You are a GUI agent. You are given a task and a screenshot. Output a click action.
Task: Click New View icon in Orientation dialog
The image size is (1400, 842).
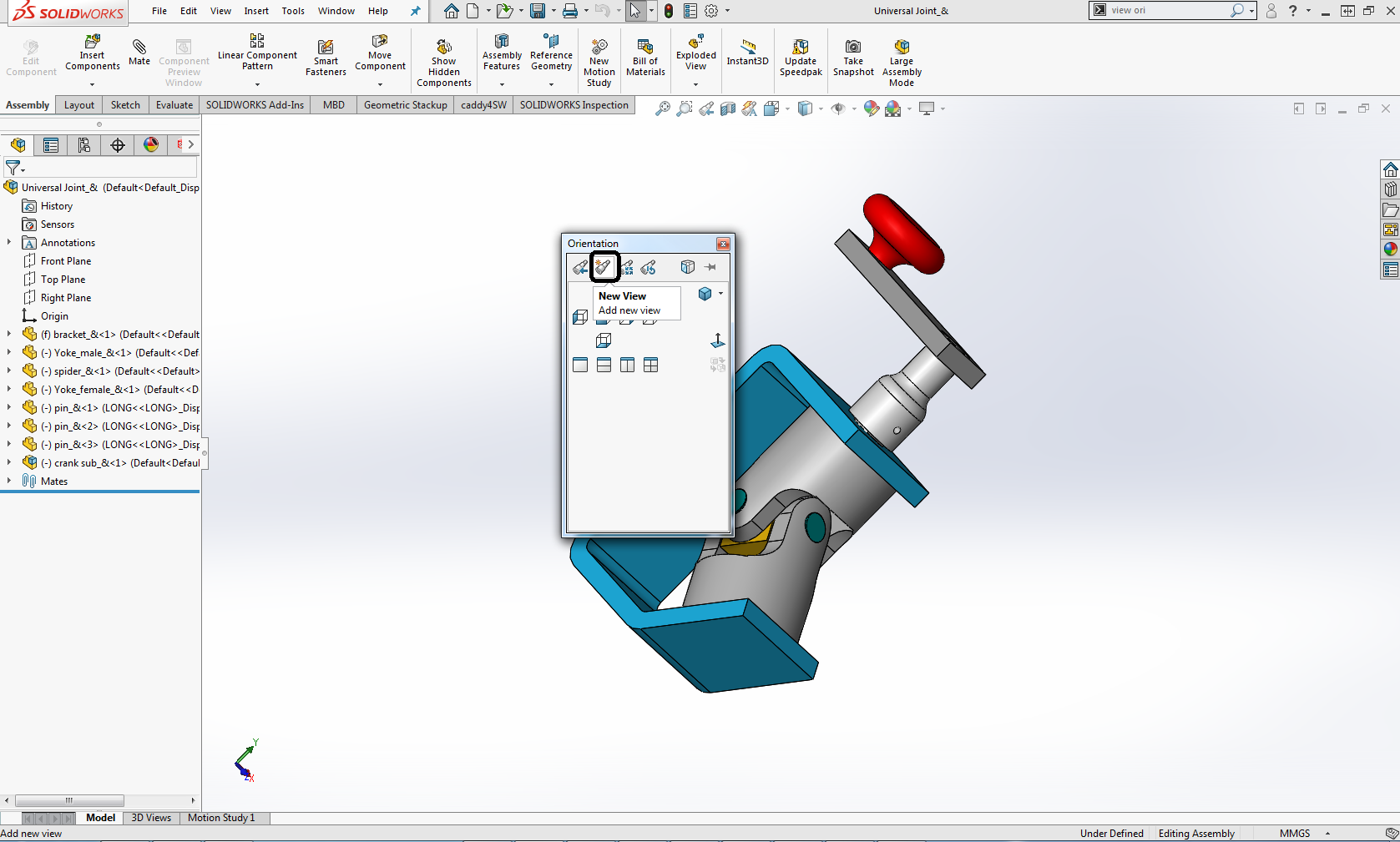(604, 267)
